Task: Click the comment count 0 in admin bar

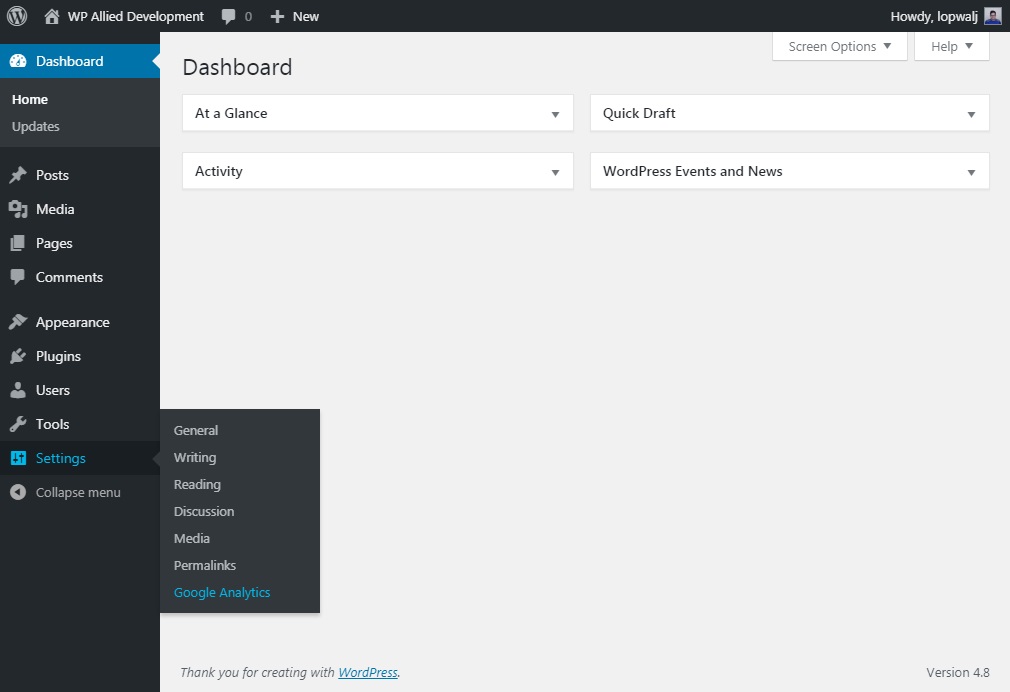Action: [248, 17]
